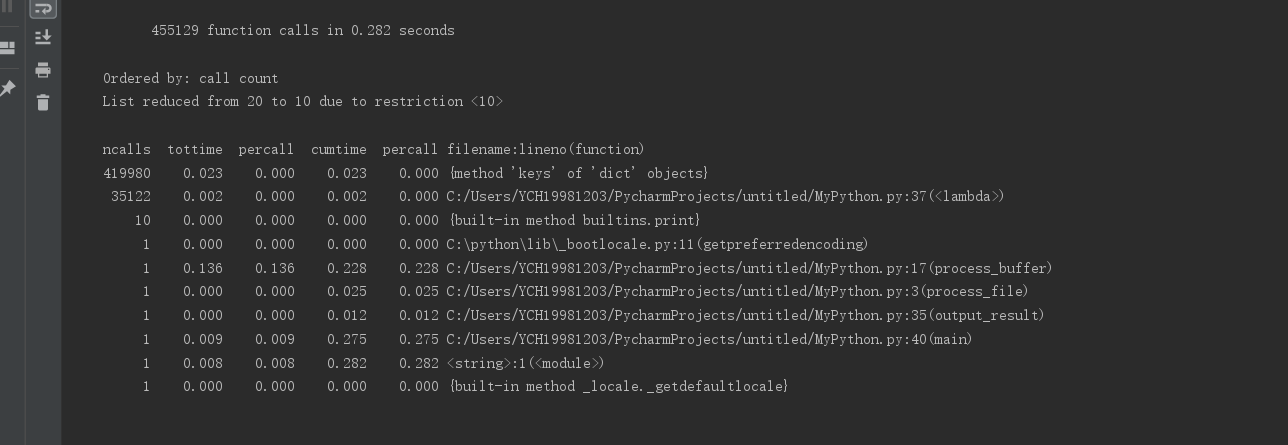Click the print console output icon

[43, 70]
